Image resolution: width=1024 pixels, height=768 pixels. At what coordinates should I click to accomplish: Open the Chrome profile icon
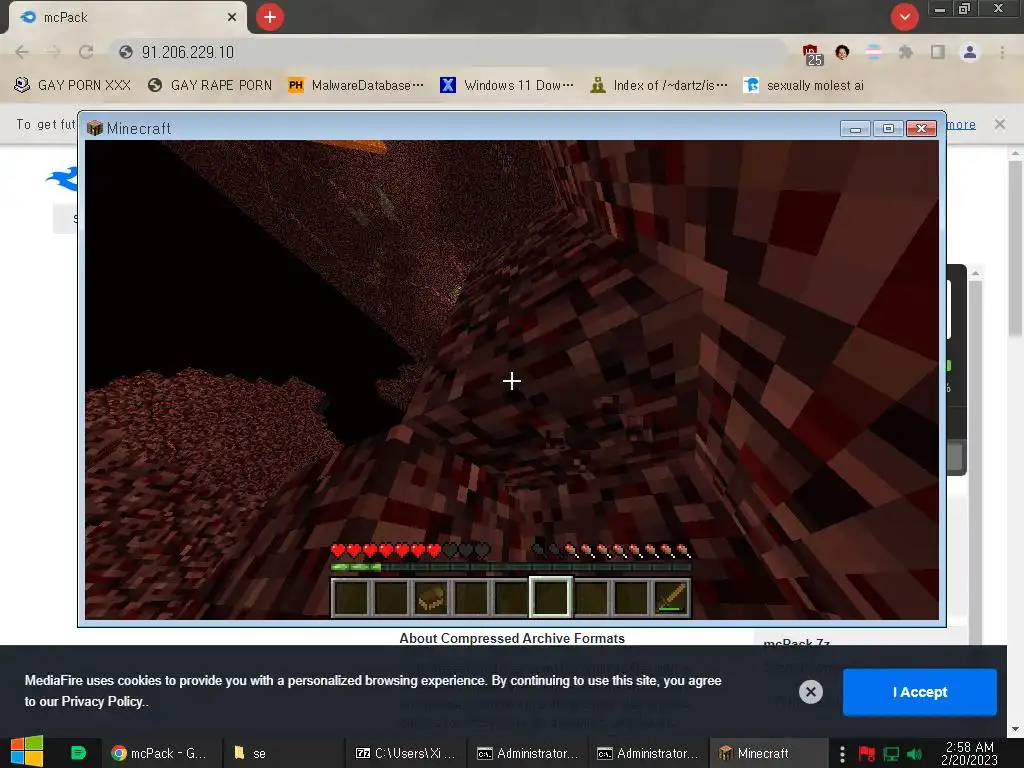pyautogui.click(x=970, y=52)
